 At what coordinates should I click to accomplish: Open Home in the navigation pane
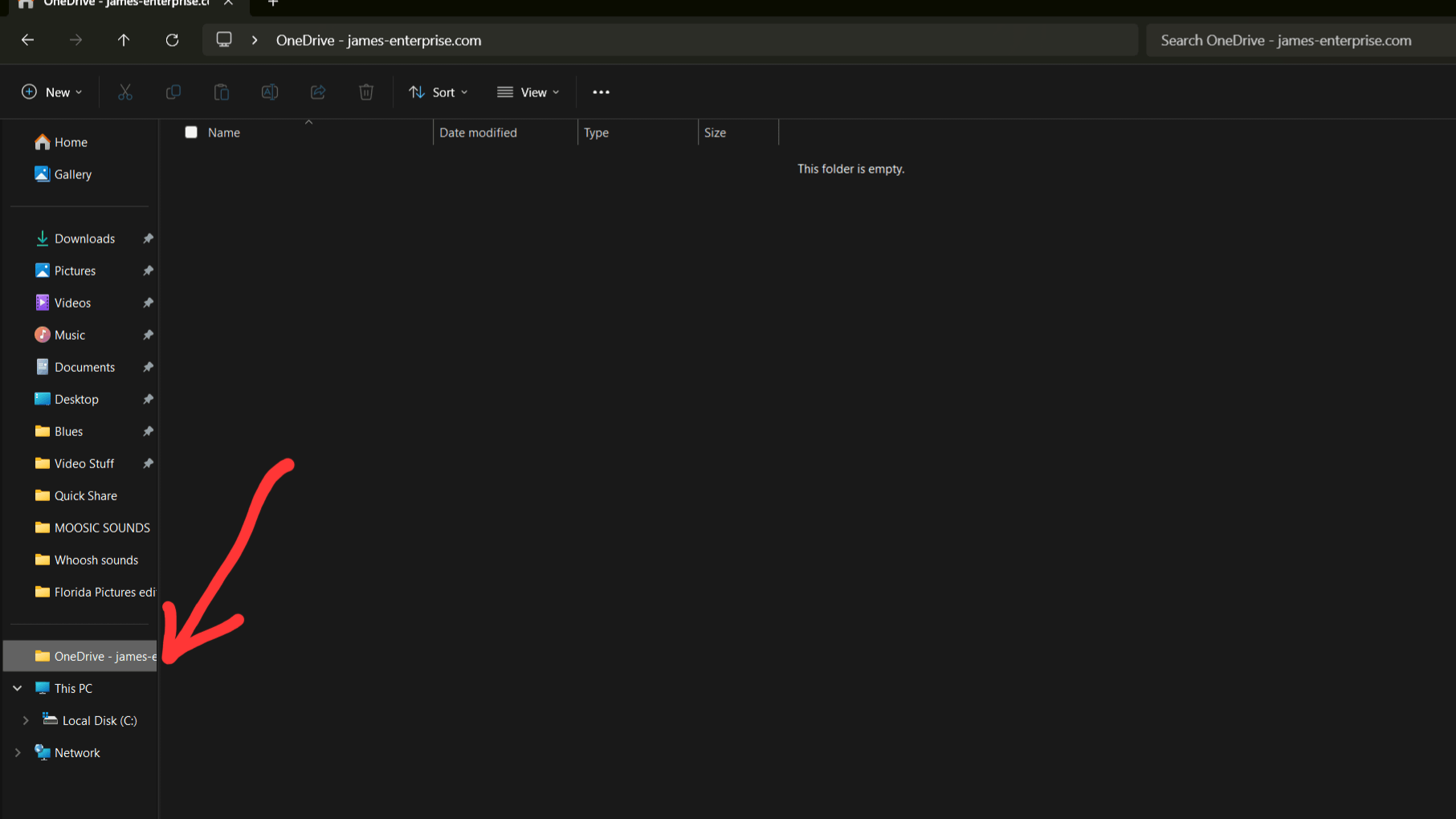[61, 142]
